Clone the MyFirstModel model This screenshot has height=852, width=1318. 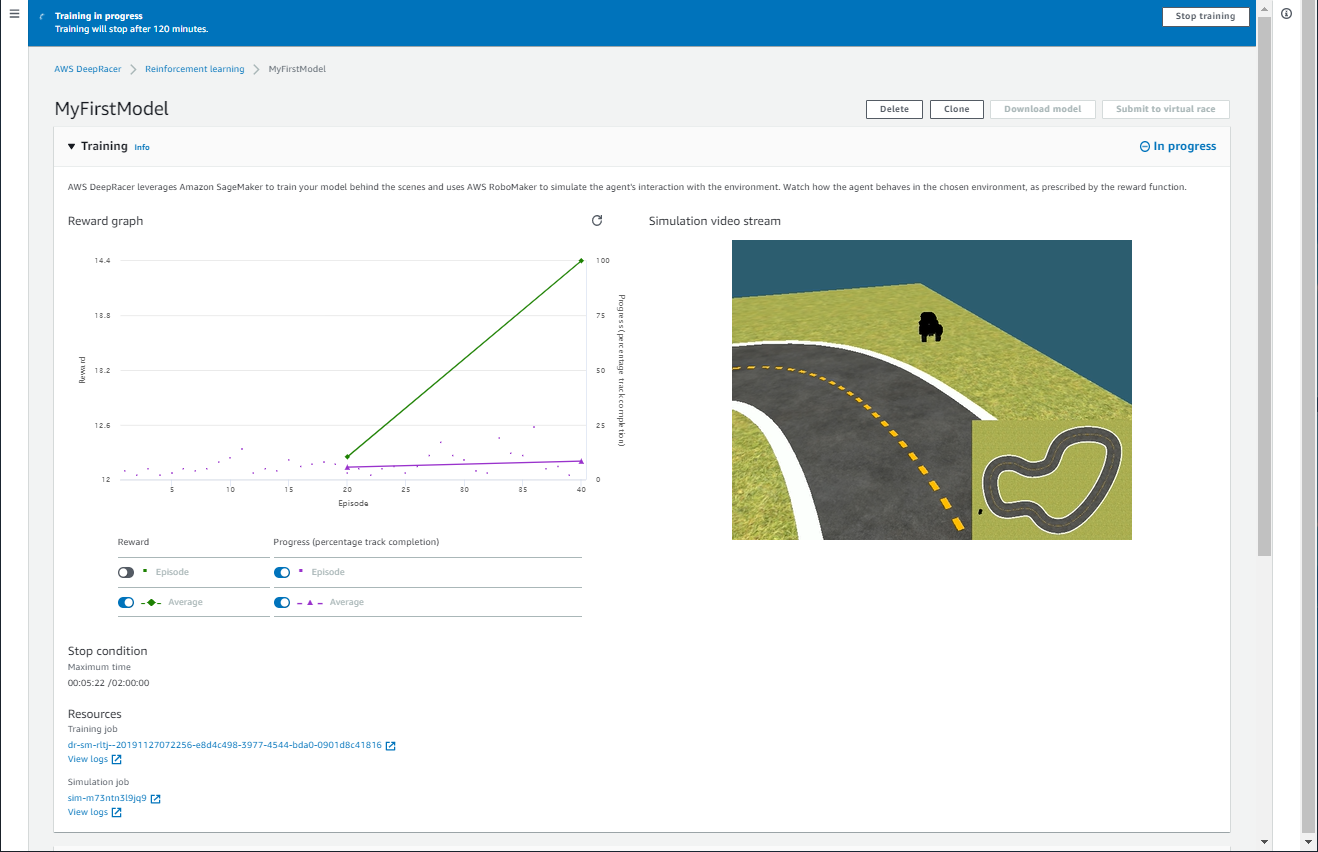[956, 109]
